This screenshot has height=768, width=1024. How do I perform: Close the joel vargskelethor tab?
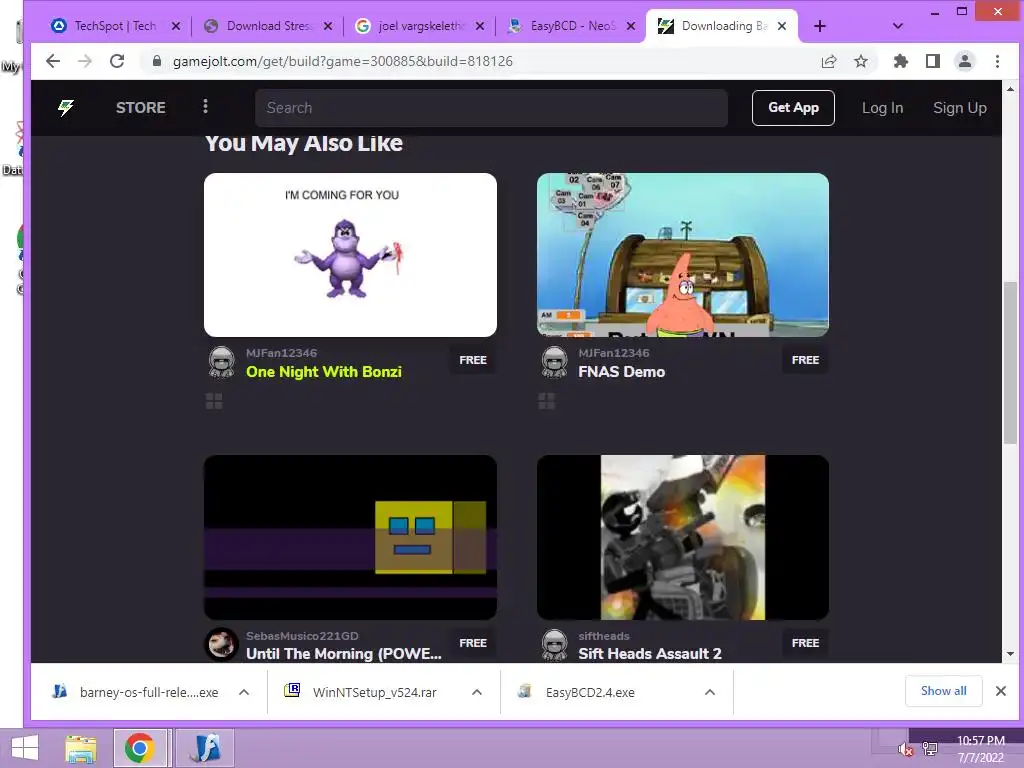coord(480,26)
